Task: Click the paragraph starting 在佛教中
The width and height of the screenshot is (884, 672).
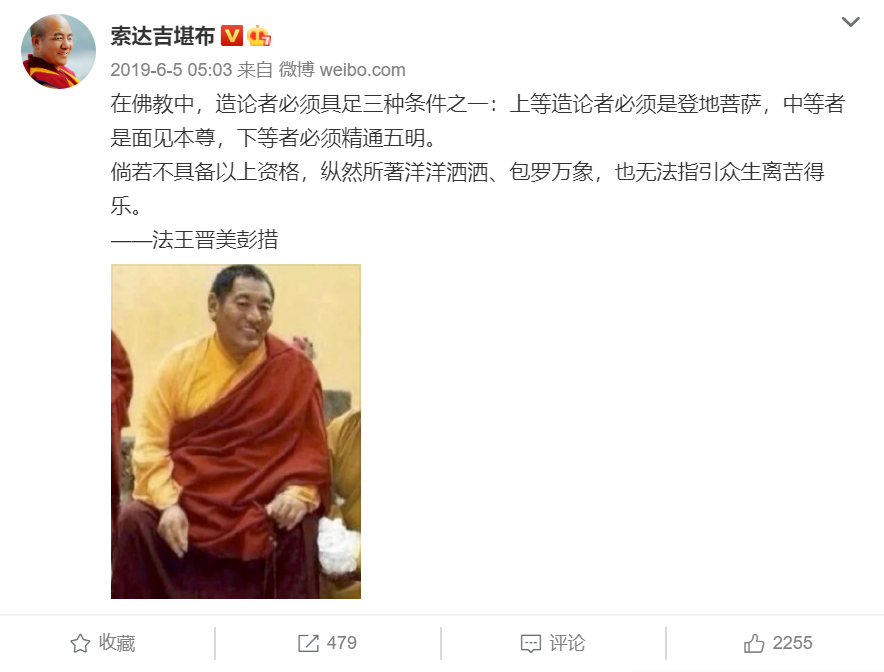Action: click(x=478, y=121)
